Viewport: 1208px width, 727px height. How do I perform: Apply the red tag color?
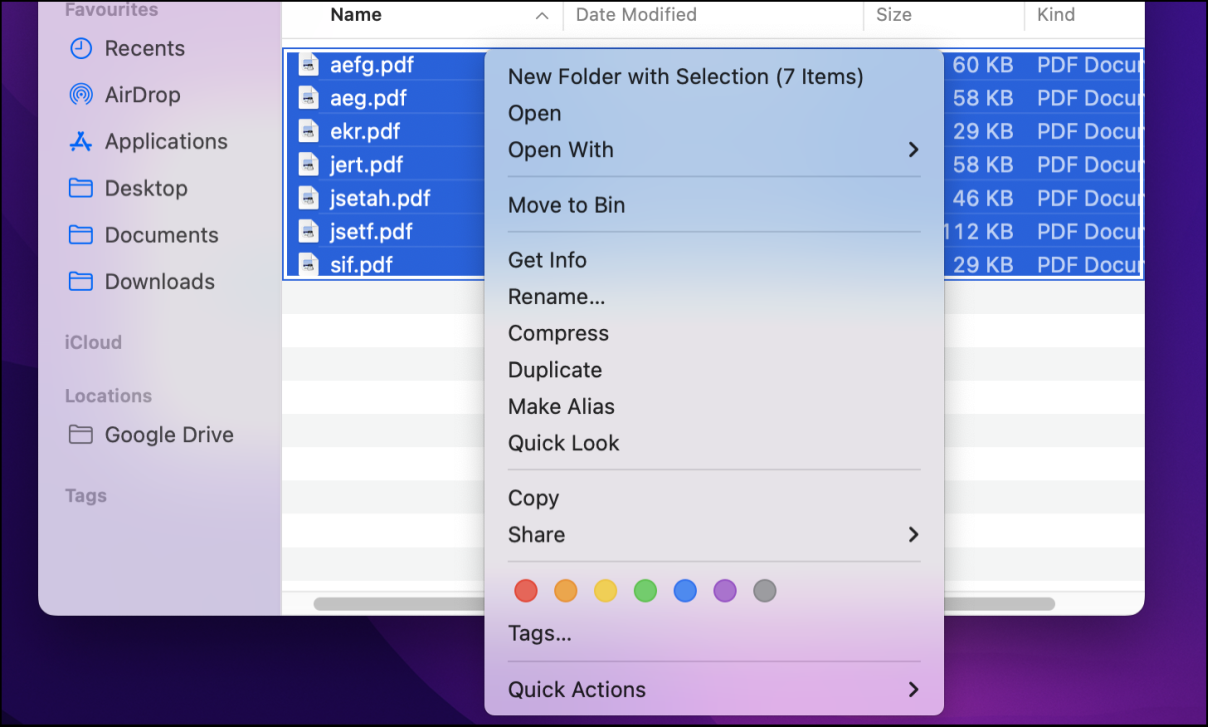(526, 591)
